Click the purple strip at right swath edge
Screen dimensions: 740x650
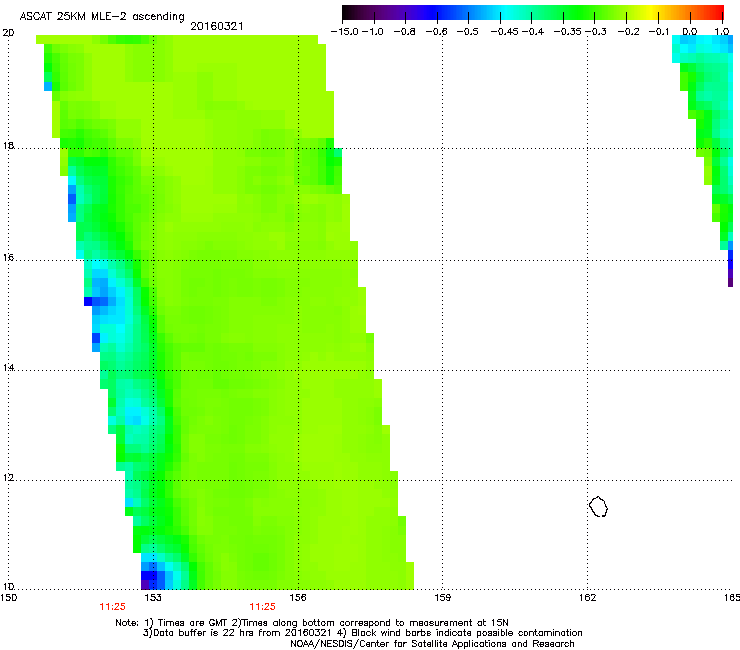point(731,278)
